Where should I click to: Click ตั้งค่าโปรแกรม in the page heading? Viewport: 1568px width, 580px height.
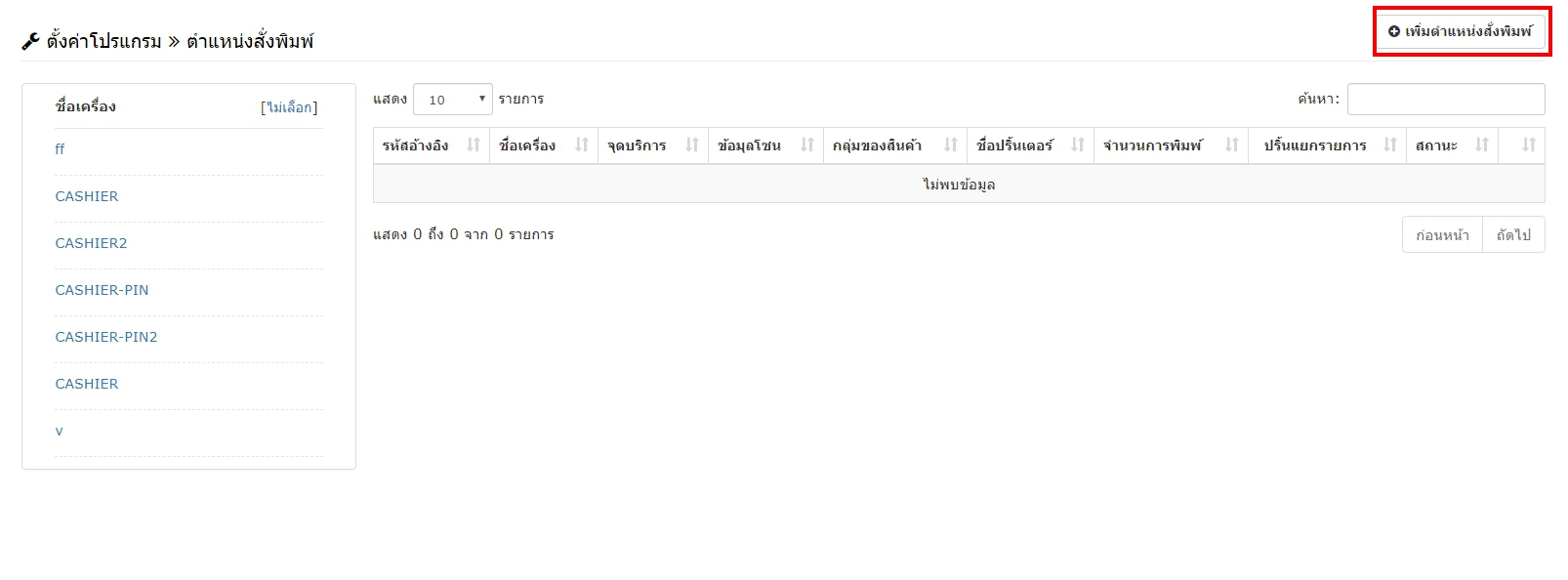coord(103,42)
